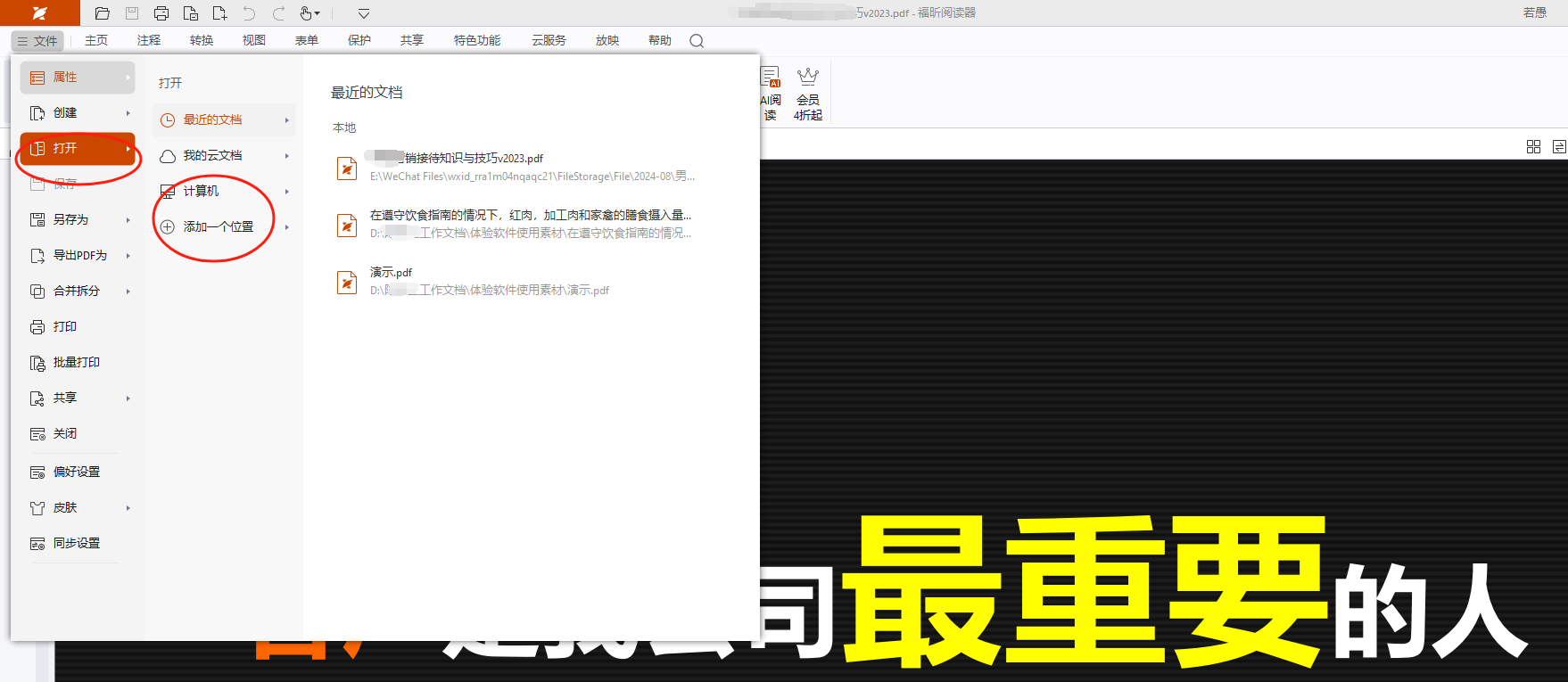This screenshot has height=682, width=1568.
Task: Open the 保护 ribbon tab
Action: (359, 41)
